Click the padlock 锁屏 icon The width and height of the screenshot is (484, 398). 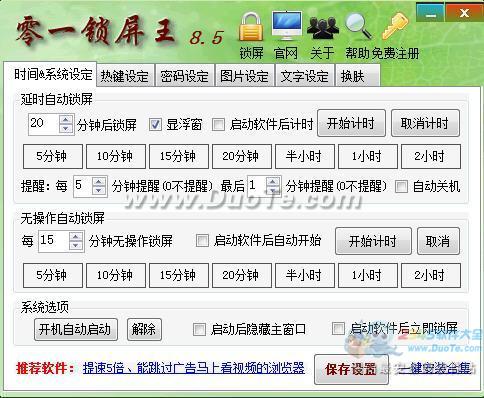pyautogui.click(x=251, y=28)
